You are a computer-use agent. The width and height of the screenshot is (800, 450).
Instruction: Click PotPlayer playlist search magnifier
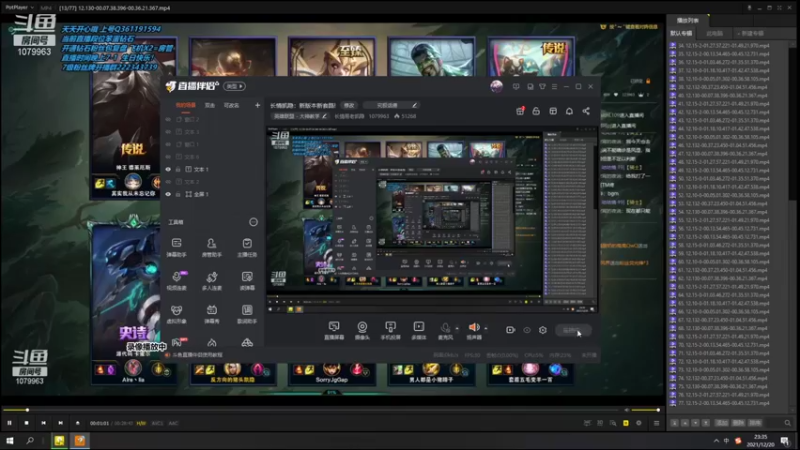point(787,423)
